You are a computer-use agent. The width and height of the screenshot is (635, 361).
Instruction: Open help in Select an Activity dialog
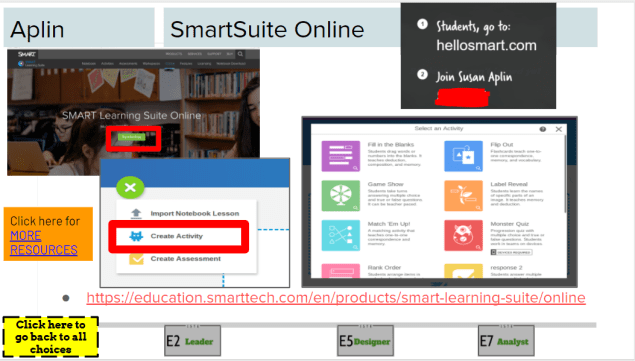543,129
